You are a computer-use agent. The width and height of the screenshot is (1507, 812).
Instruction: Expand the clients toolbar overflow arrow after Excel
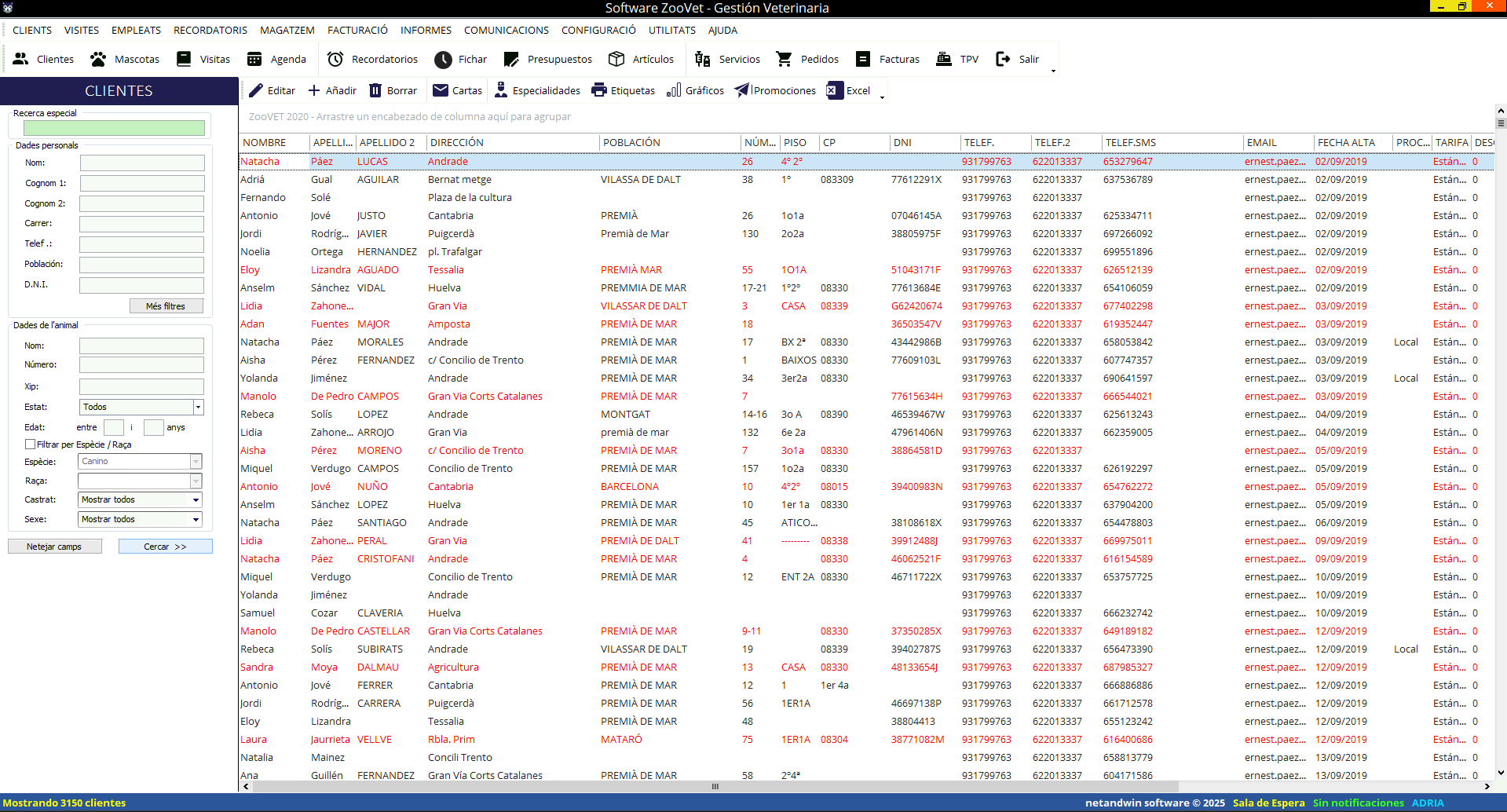click(x=882, y=97)
